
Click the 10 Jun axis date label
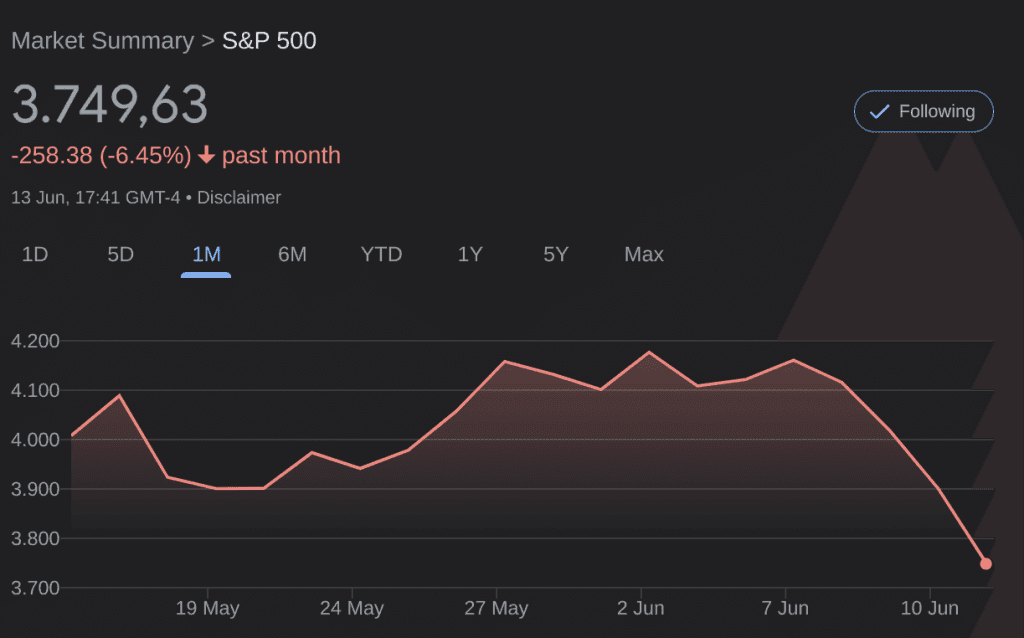(x=930, y=608)
